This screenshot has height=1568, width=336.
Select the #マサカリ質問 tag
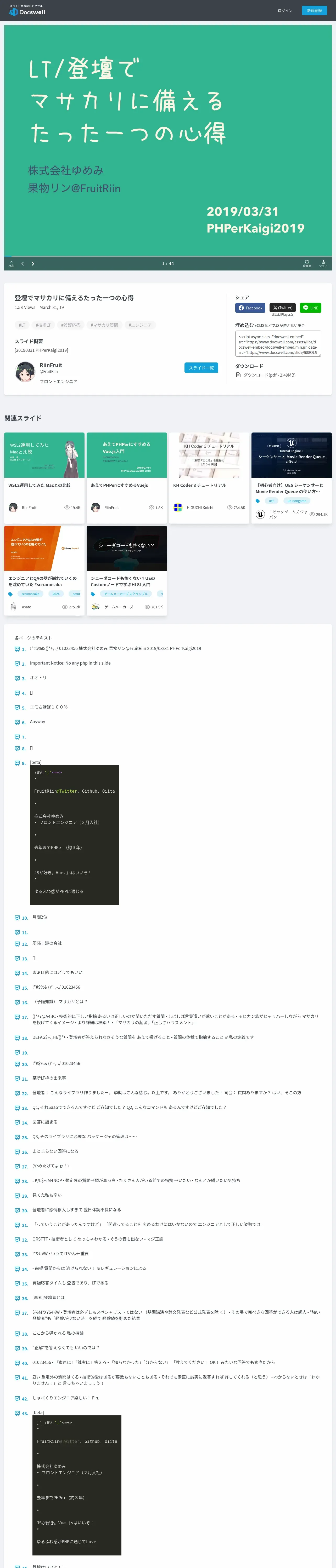[104, 325]
